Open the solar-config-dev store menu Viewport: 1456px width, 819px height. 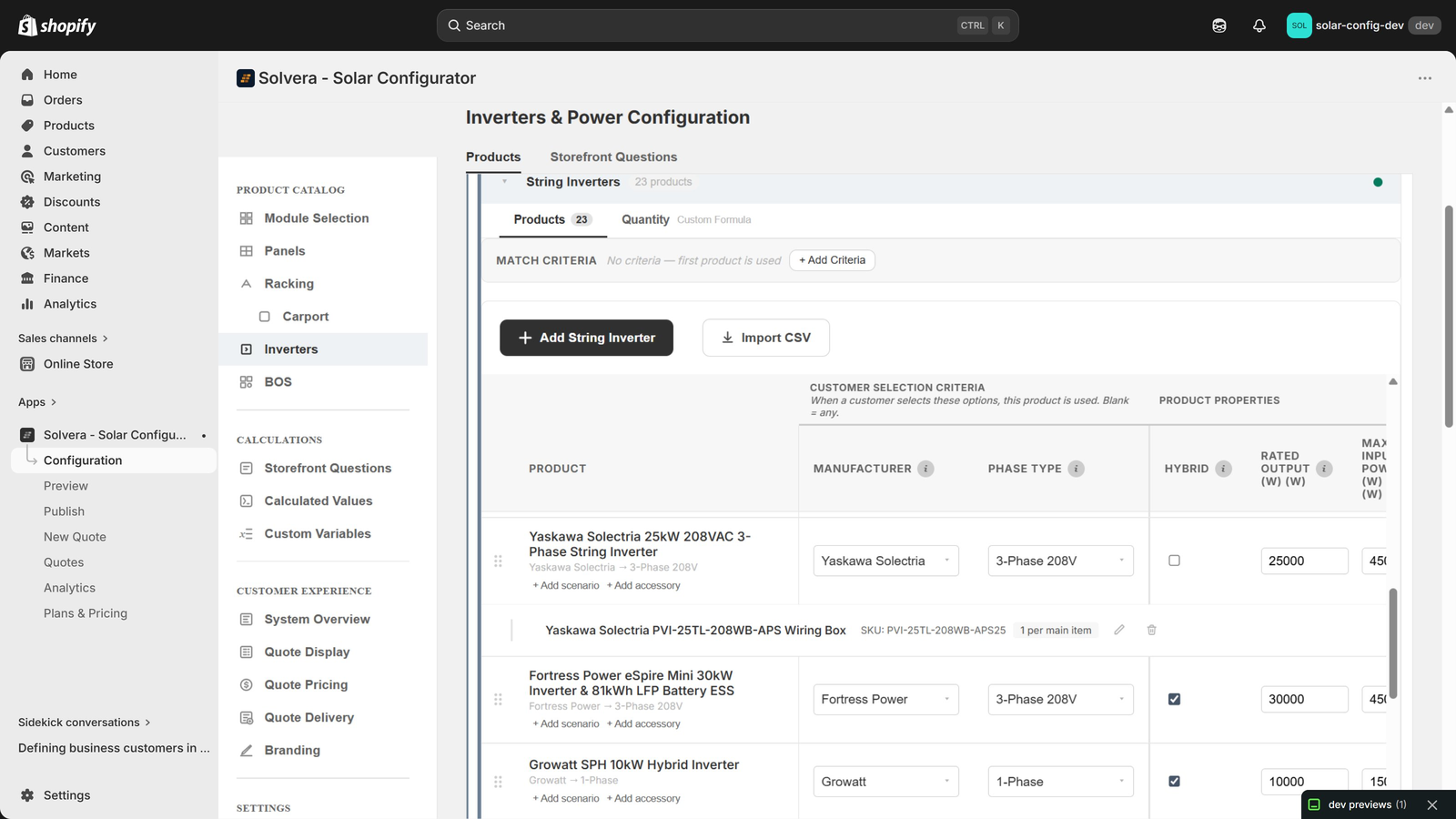[x=1362, y=25]
